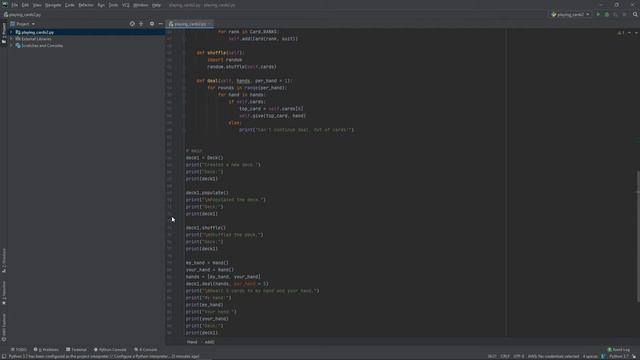This screenshot has width=640, height=360.
Task: Run playing_cards2 with the green play icon
Action: click(598, 14)
